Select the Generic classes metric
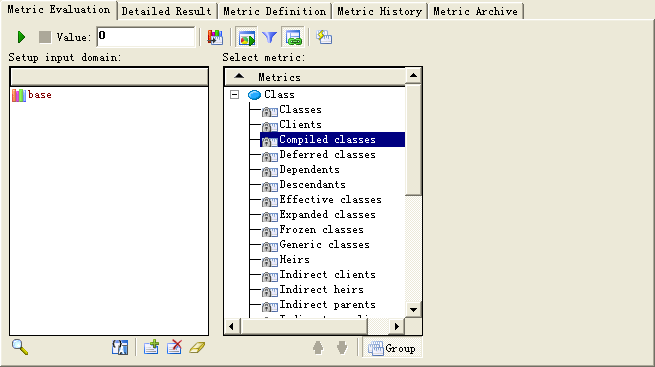The height and width of the screenshot is (367, 655). pyautogui.click(x=325, y=245)
